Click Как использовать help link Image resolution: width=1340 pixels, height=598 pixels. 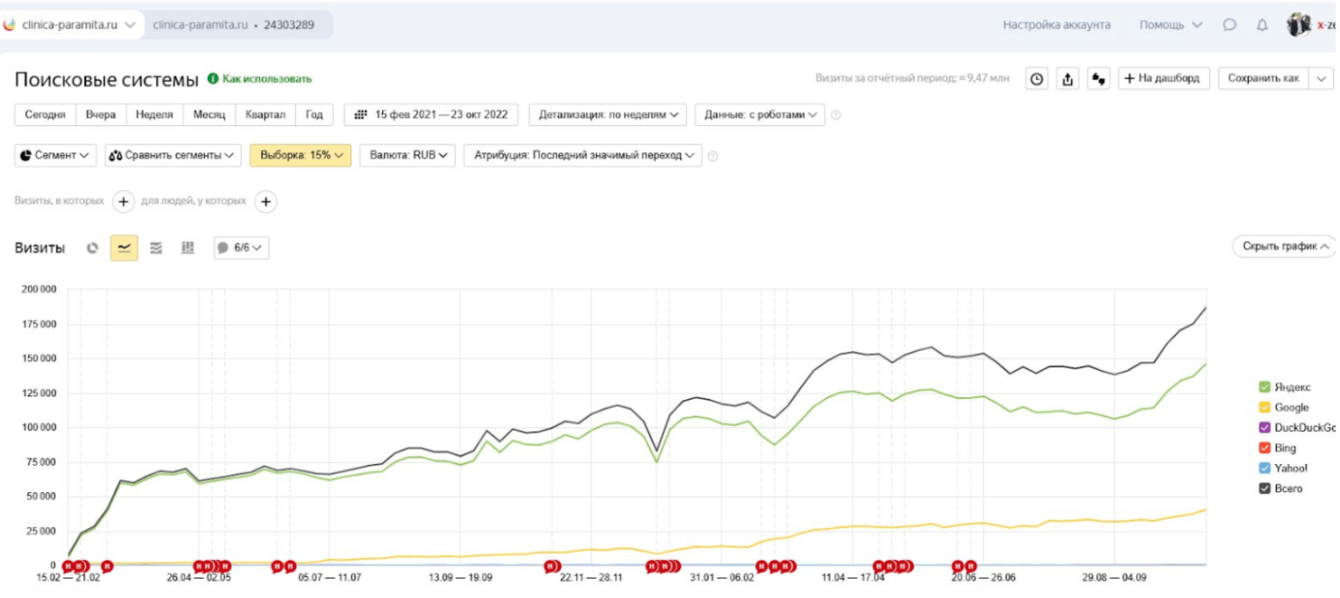(x=260, y=79)
